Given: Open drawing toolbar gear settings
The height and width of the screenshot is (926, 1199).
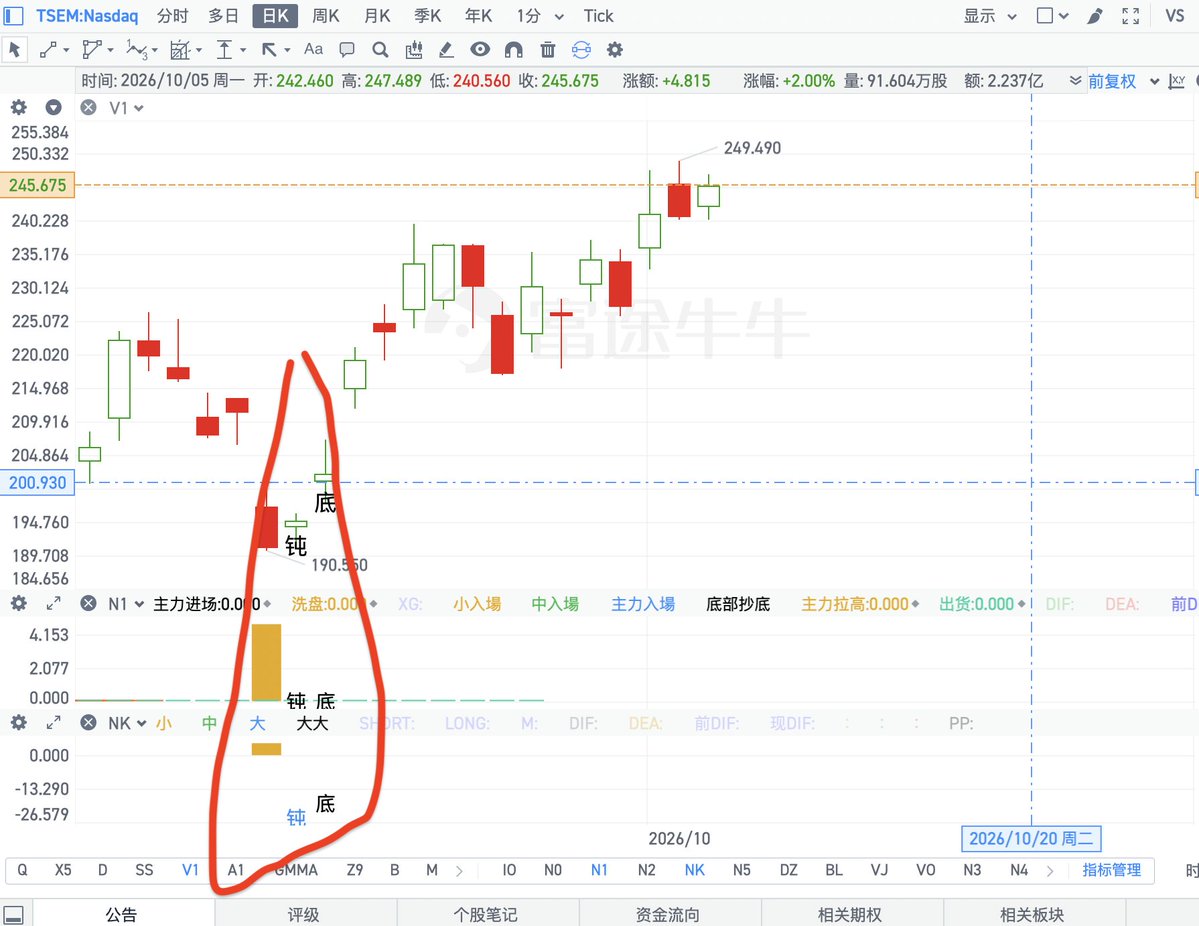Looking at the screenshot, I should [615, 50].
